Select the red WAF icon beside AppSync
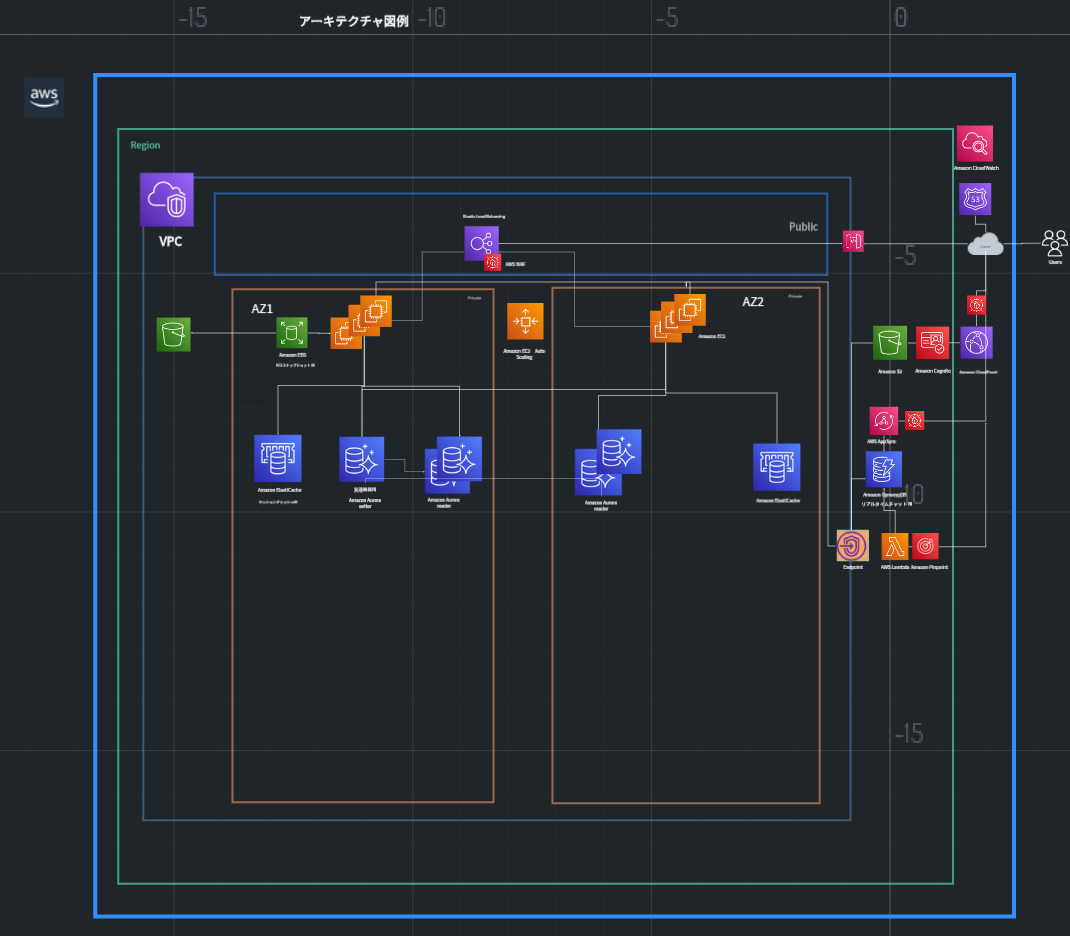This screenshot has width=1070, height=936. [x=914, y=420]
